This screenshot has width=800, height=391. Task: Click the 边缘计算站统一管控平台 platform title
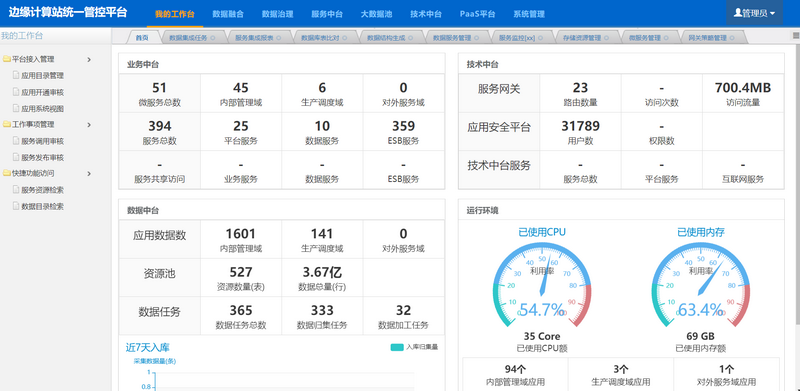point(67,13)
